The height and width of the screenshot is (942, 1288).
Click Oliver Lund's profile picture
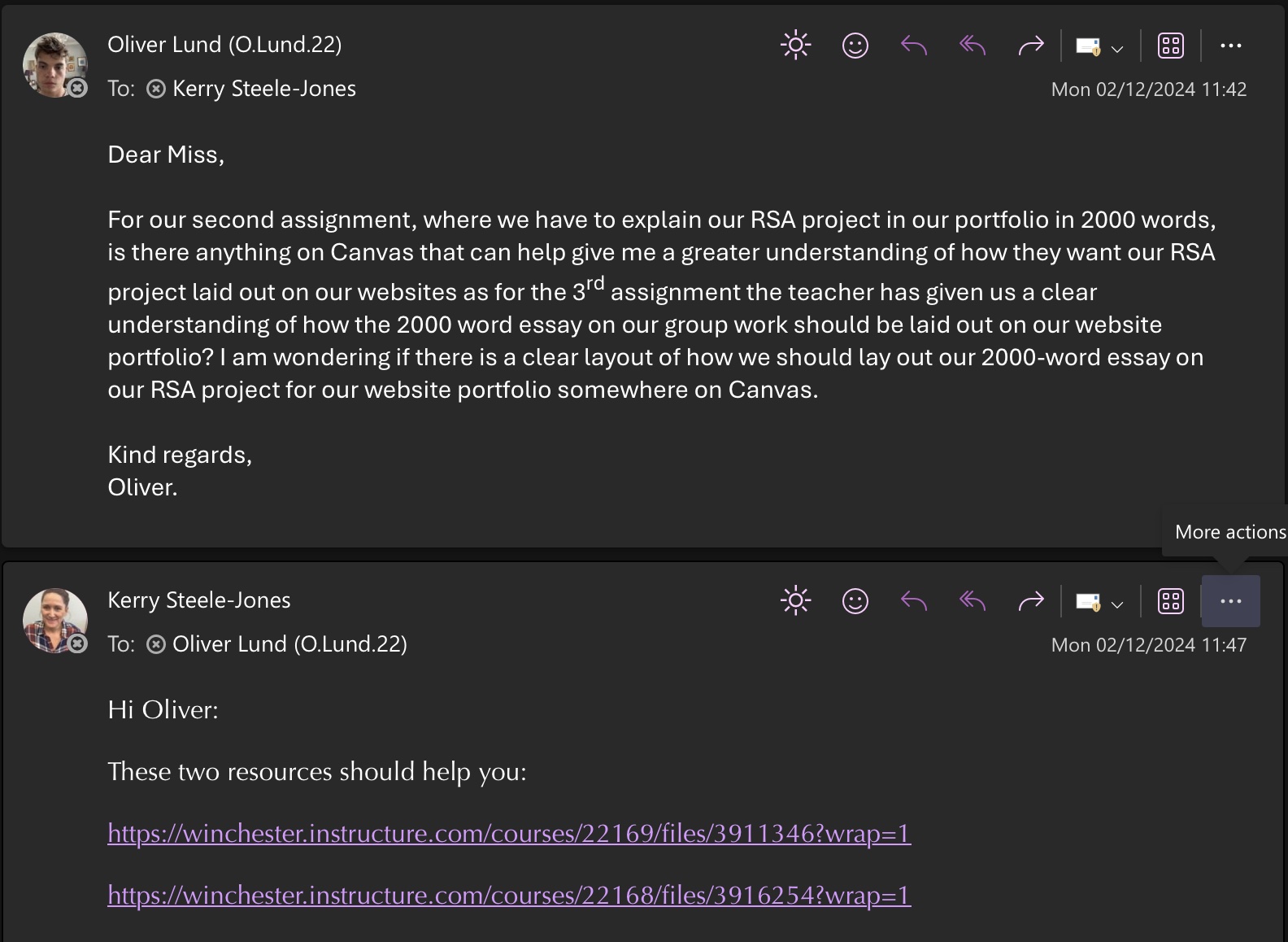click(54, 65)
